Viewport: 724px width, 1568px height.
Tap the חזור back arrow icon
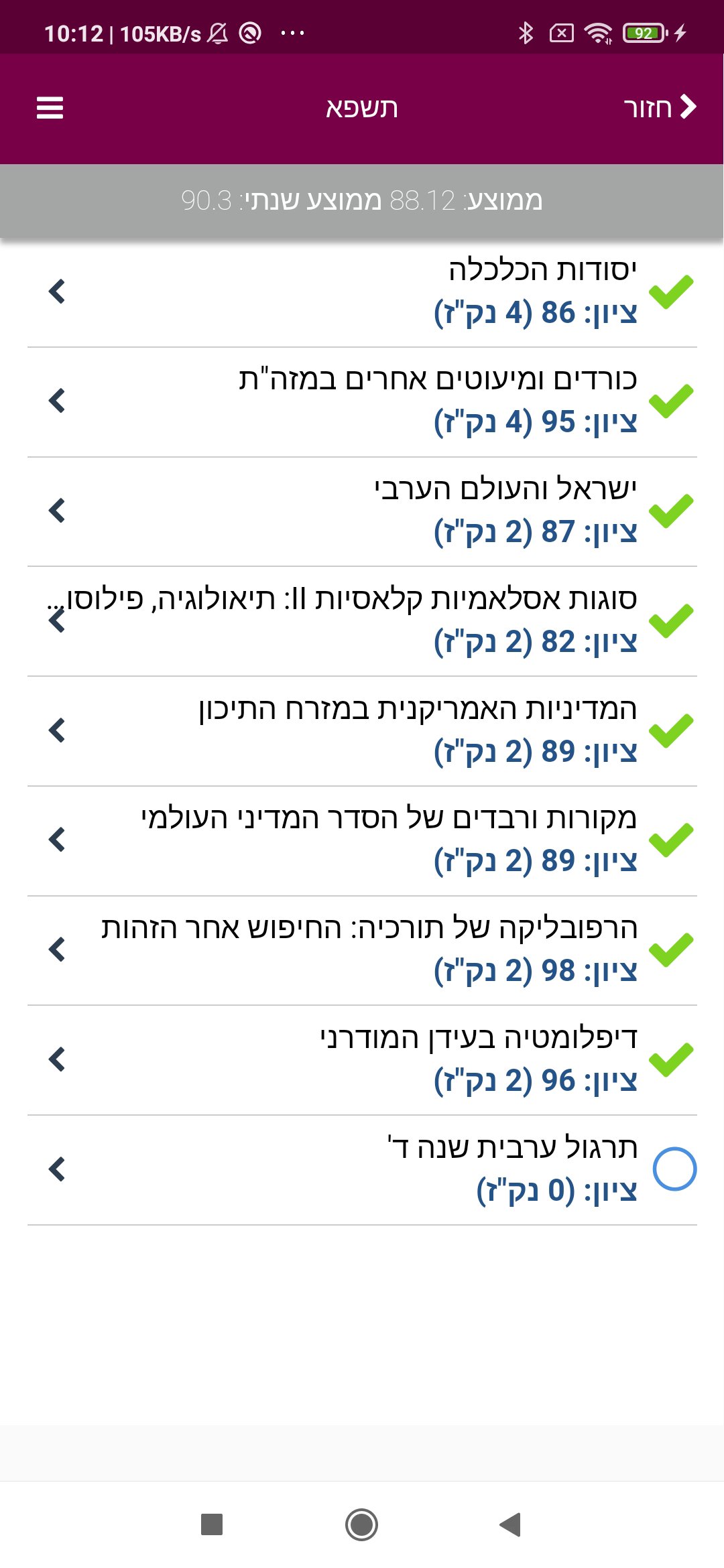point(688,107)
